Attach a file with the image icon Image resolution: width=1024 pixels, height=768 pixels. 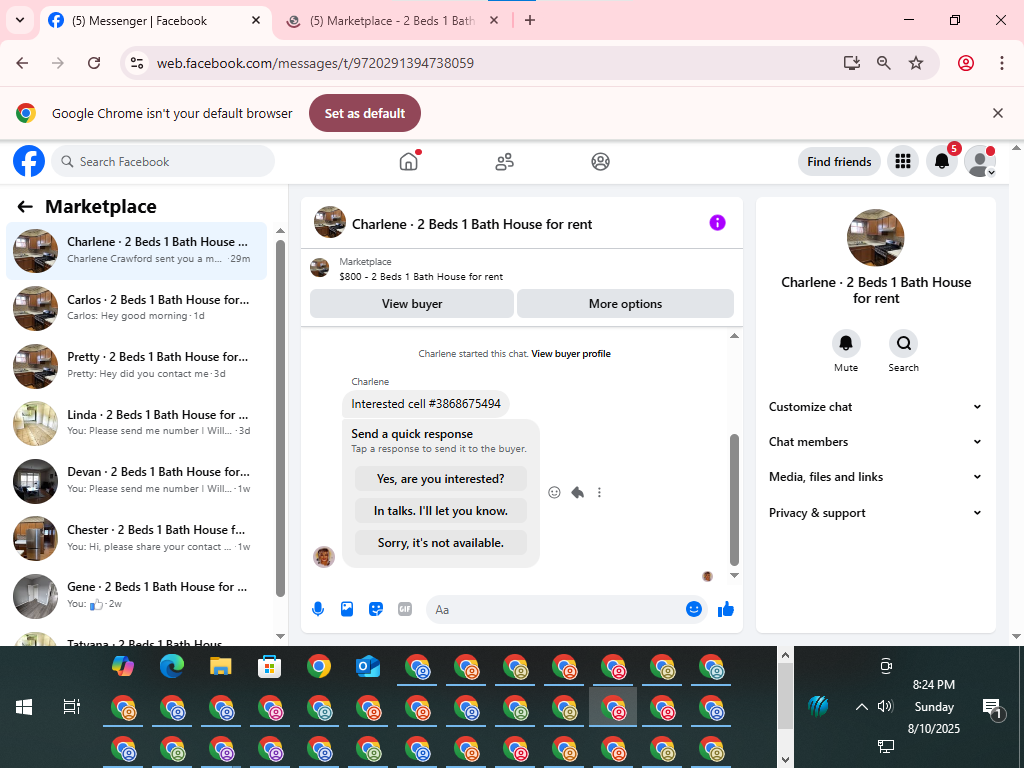[x=347, y=609]
